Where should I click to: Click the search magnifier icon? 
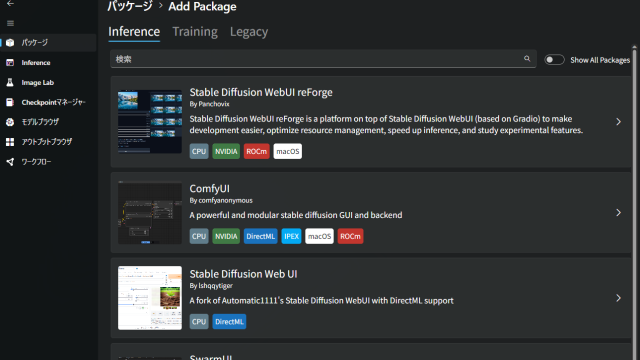coord(527,59)
